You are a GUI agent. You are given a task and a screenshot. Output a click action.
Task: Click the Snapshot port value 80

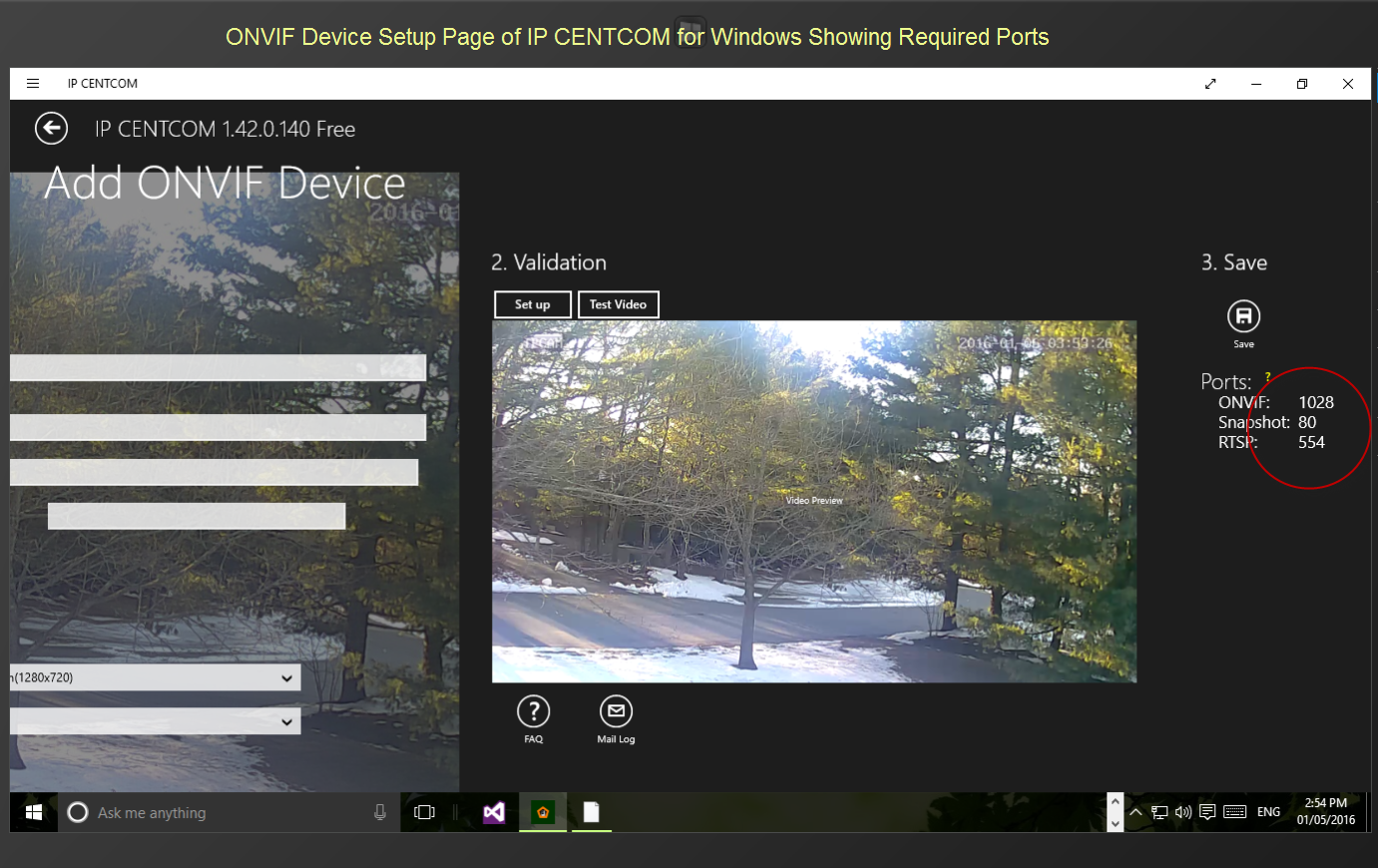pyautogui.click(x=1307, y=422)
